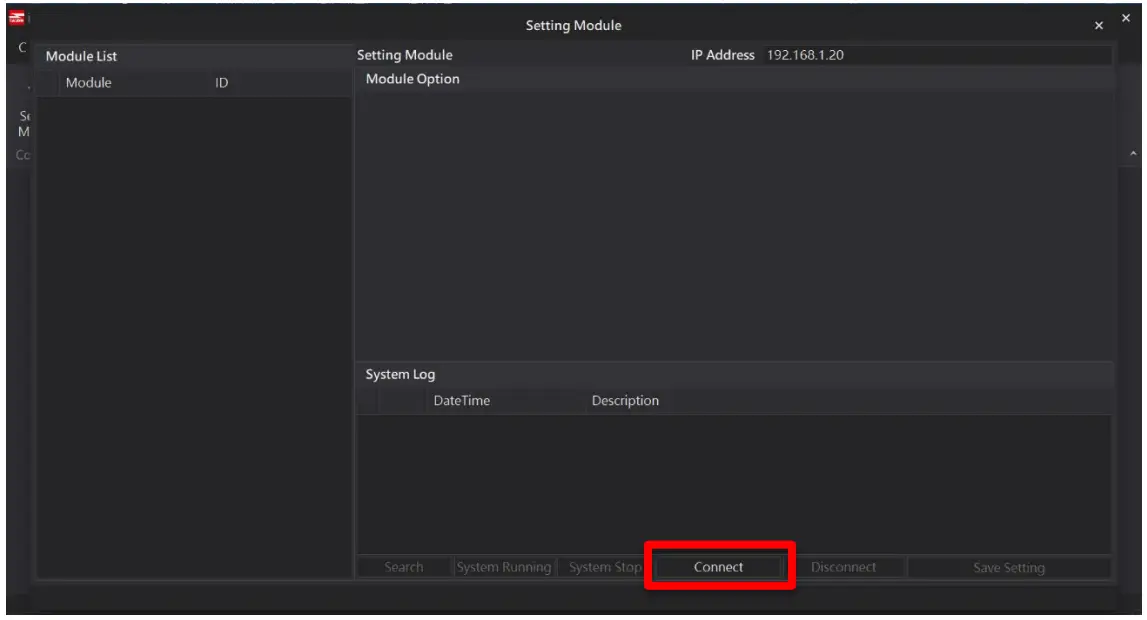
Task: Click the Disconnect button
Action: 843,567
